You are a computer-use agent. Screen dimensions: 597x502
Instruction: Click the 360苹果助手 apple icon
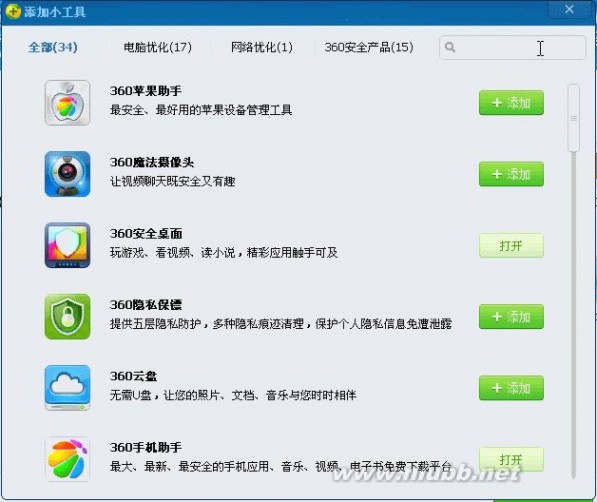(x=67, y=103)
